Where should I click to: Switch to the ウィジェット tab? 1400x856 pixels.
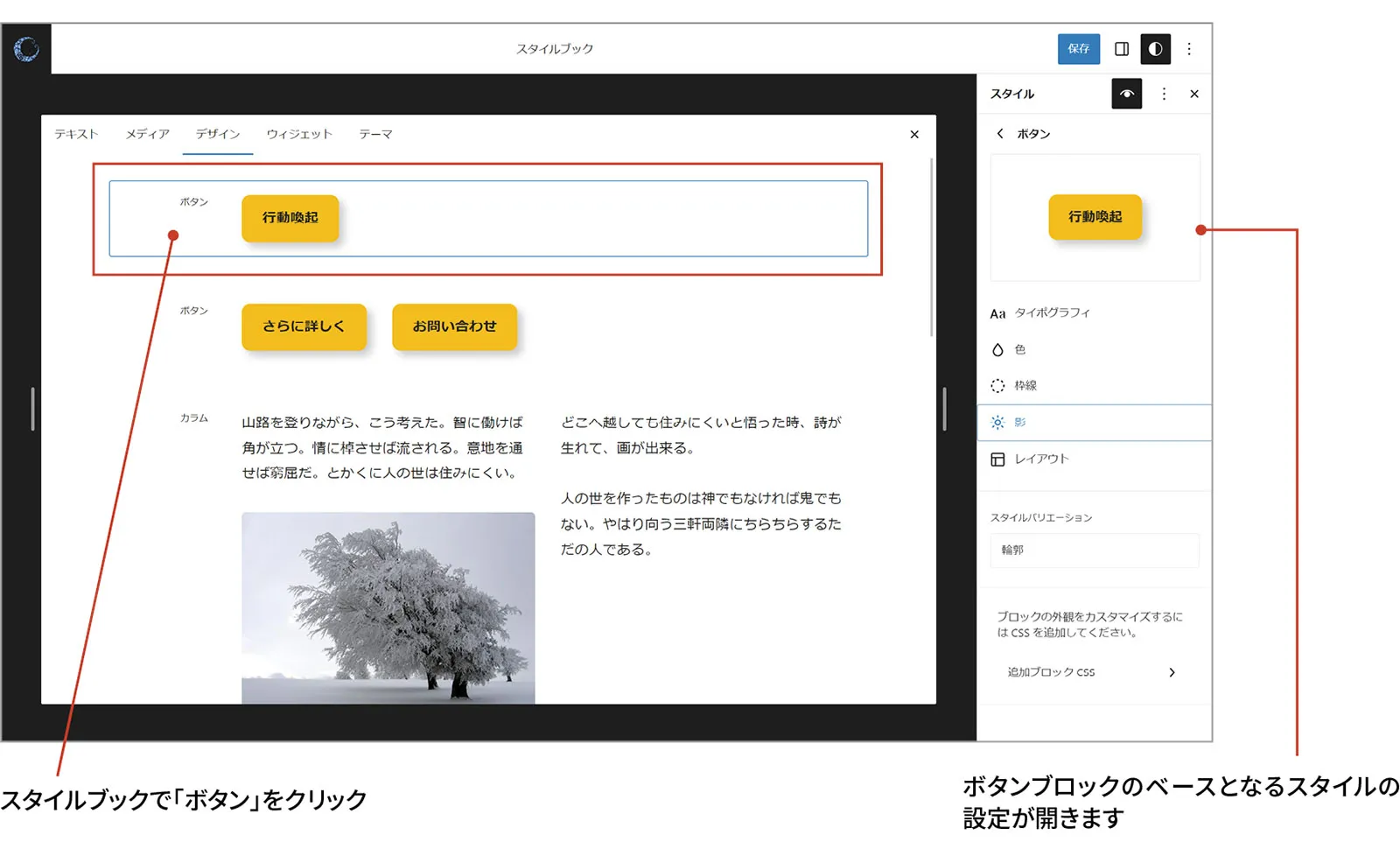point(298,134)
